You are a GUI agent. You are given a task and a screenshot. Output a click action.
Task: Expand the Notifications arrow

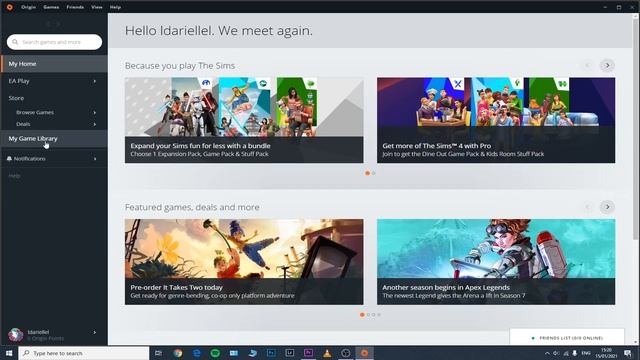[x=95, y=159]
